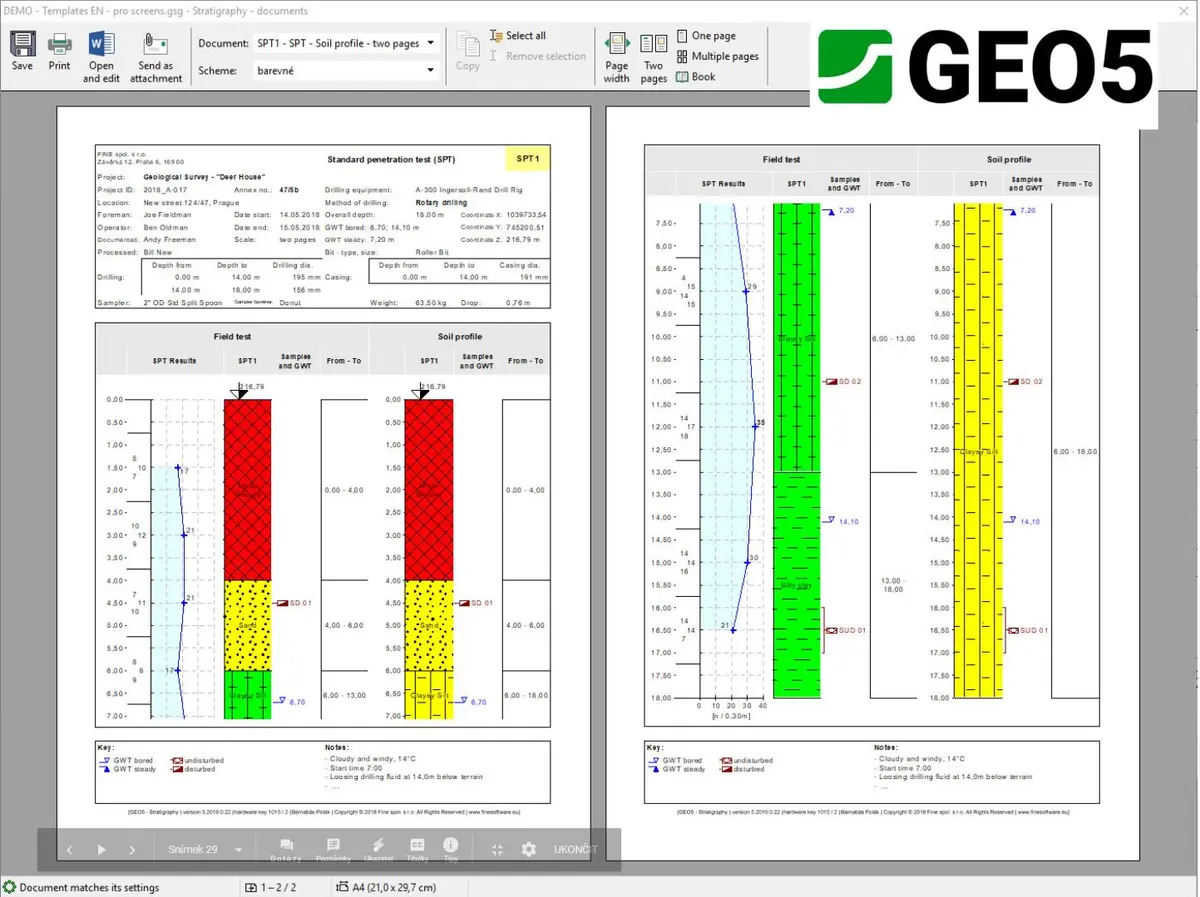Start the slideshow play button
The image size is (1200, 897).
101,850
